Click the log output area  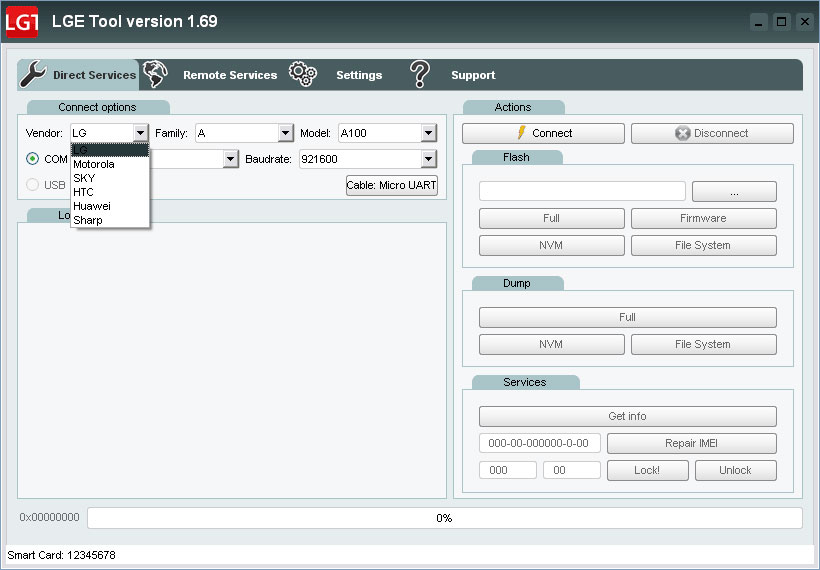point(232,361)
